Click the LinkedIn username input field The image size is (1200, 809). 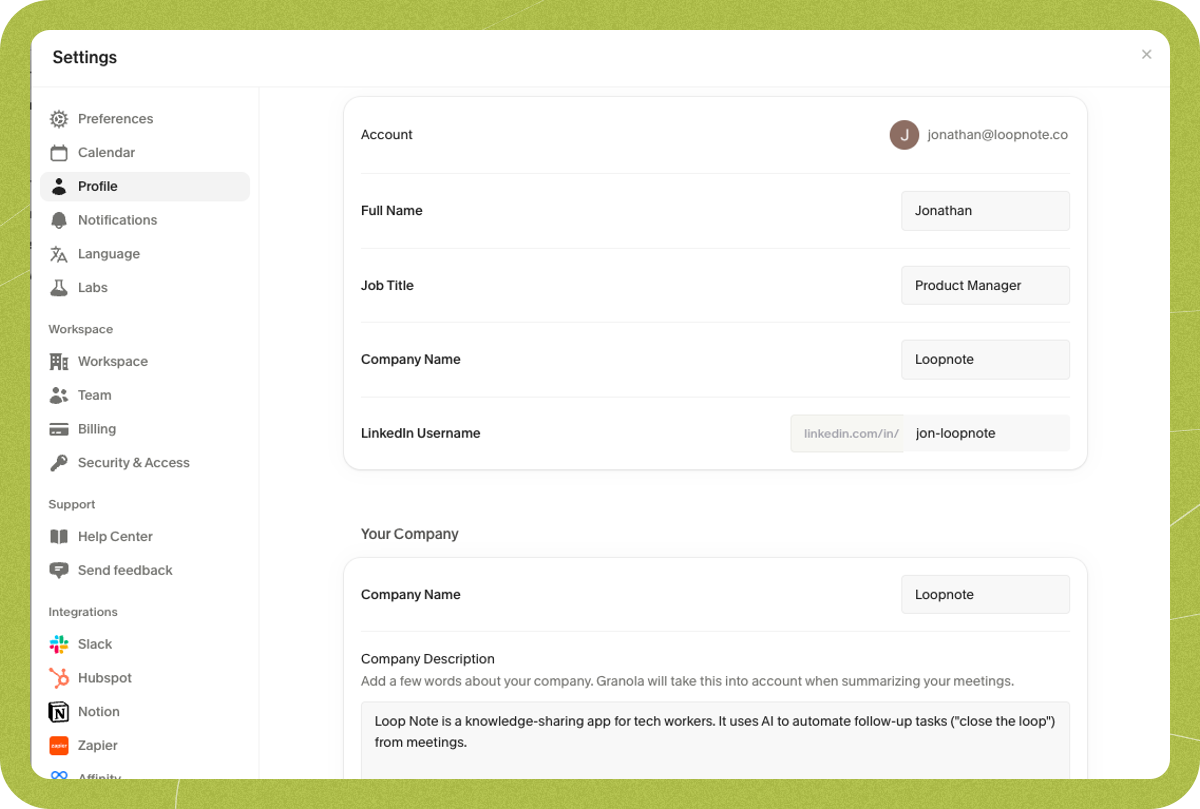pyautogui.click(x=986, y=434)
